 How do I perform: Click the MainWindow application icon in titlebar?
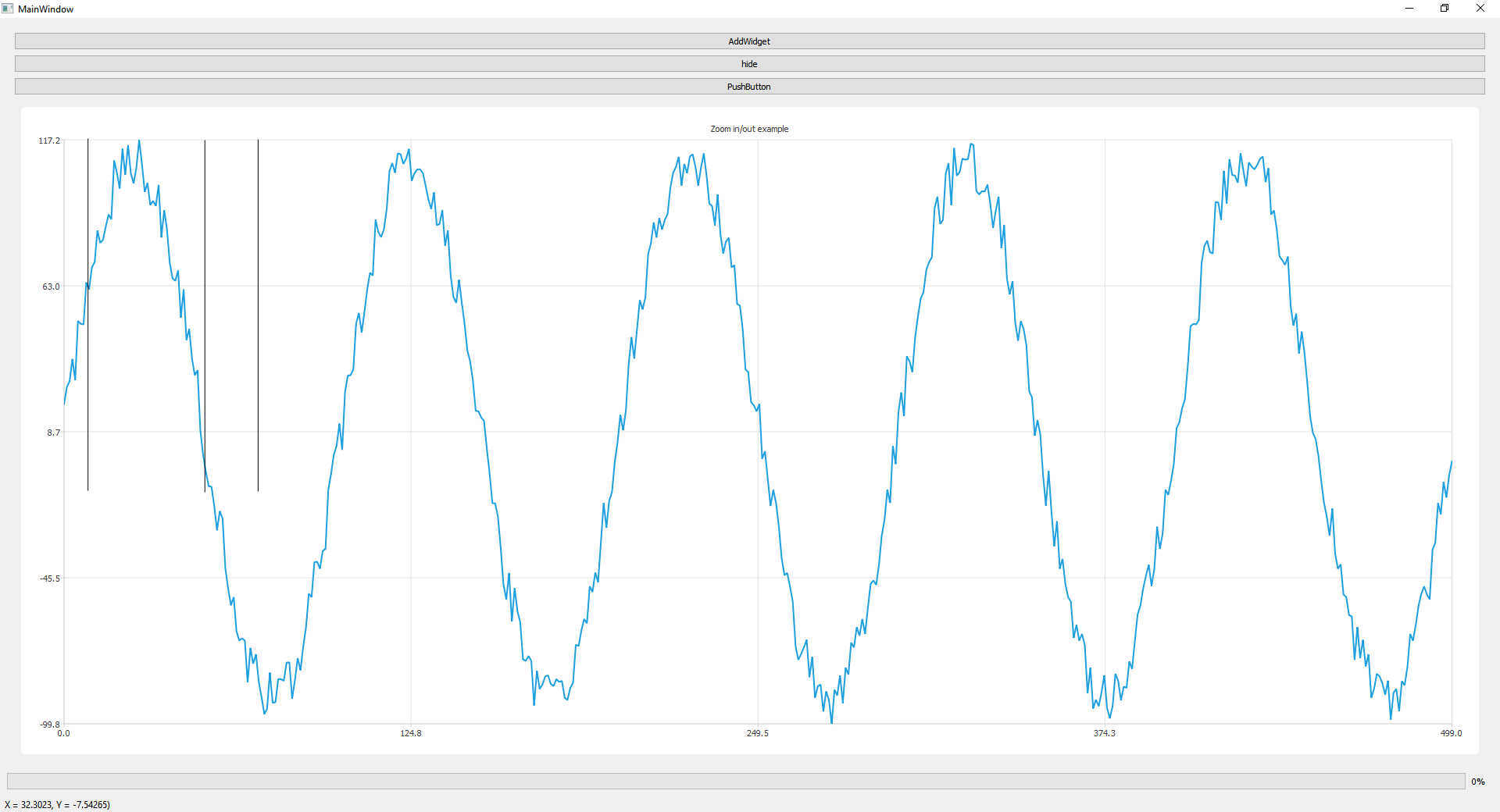7,9
